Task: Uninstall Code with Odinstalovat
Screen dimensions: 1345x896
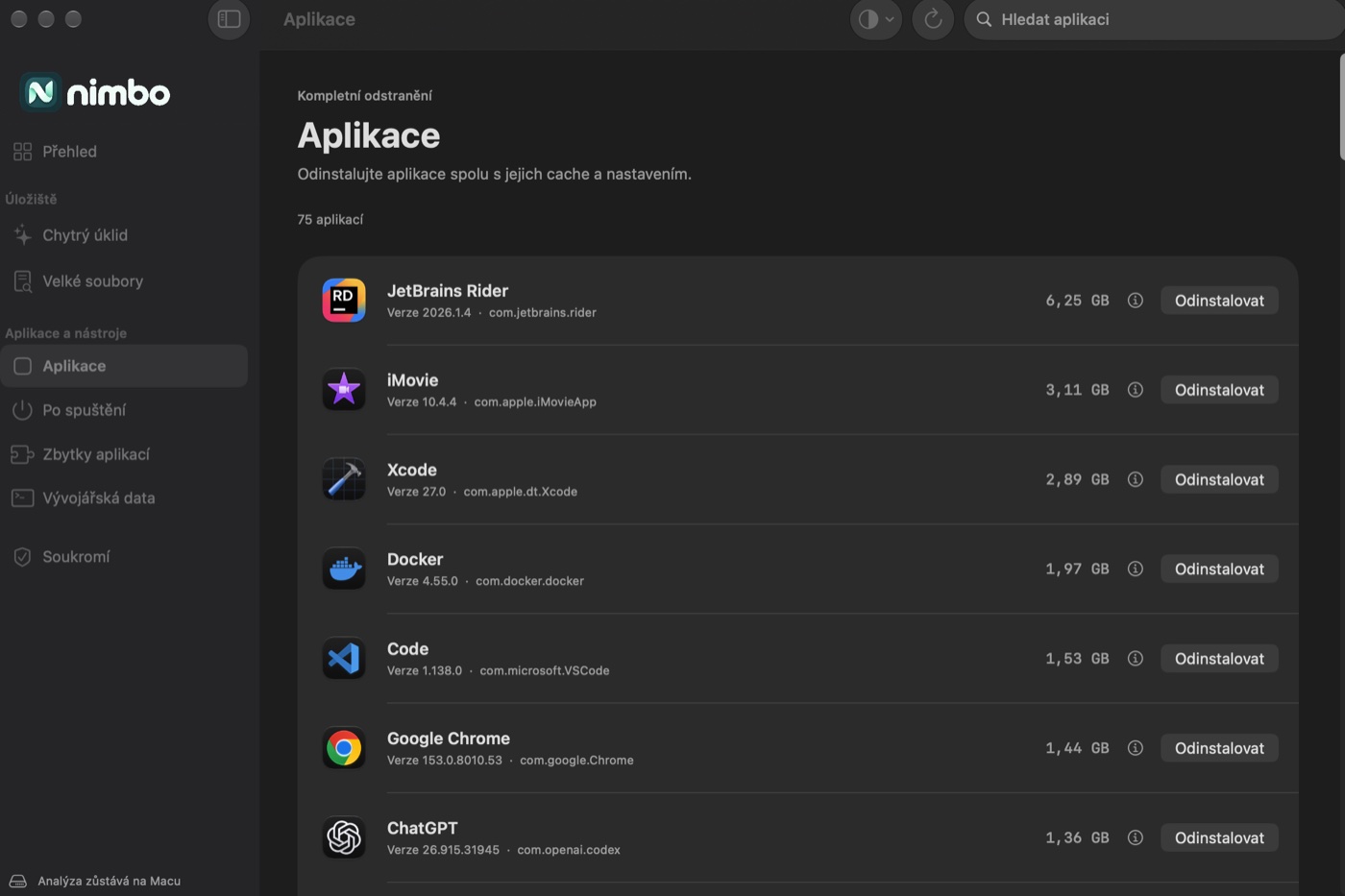Action: (x=1219, y=659)
